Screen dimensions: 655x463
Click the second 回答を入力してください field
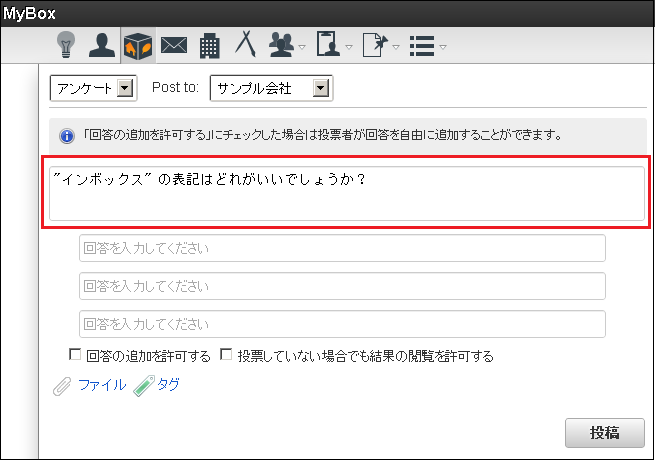coord(342,286)
